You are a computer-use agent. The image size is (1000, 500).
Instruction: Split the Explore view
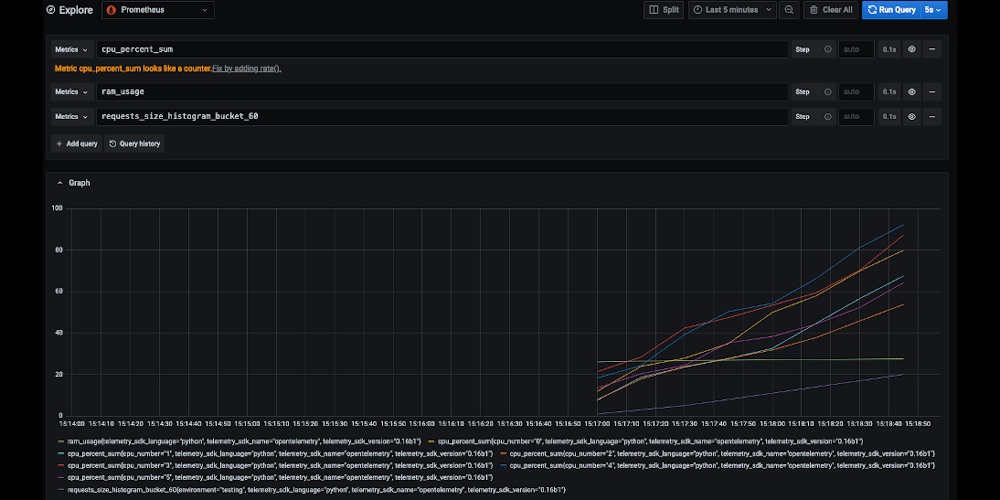coord(666,10)
